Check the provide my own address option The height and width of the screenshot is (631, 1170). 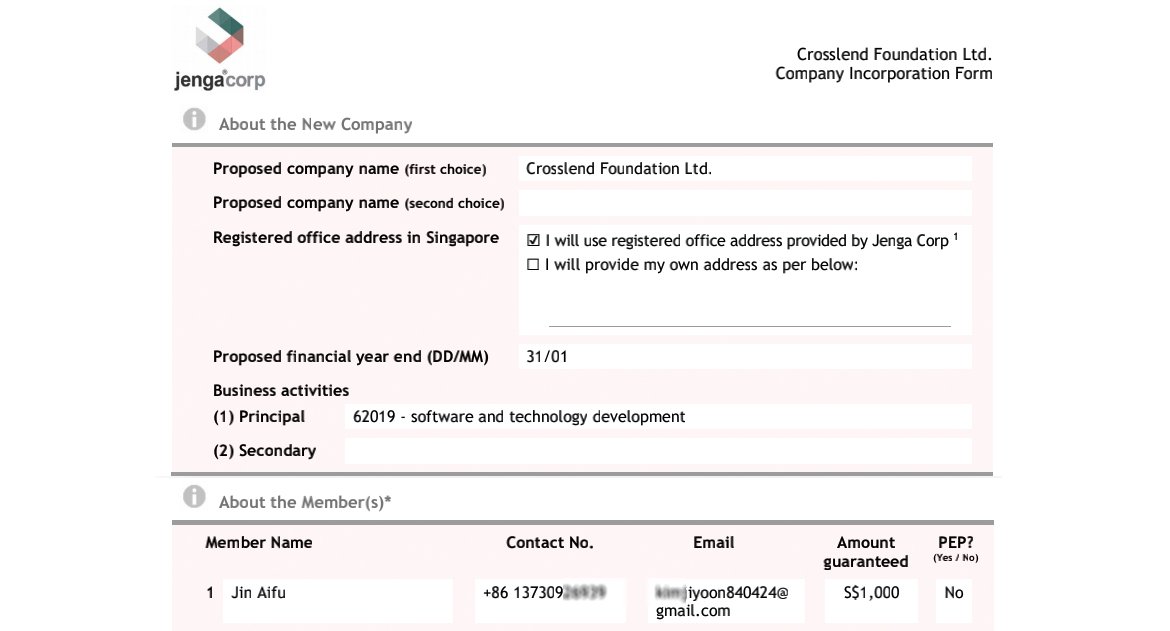(533, 264)
